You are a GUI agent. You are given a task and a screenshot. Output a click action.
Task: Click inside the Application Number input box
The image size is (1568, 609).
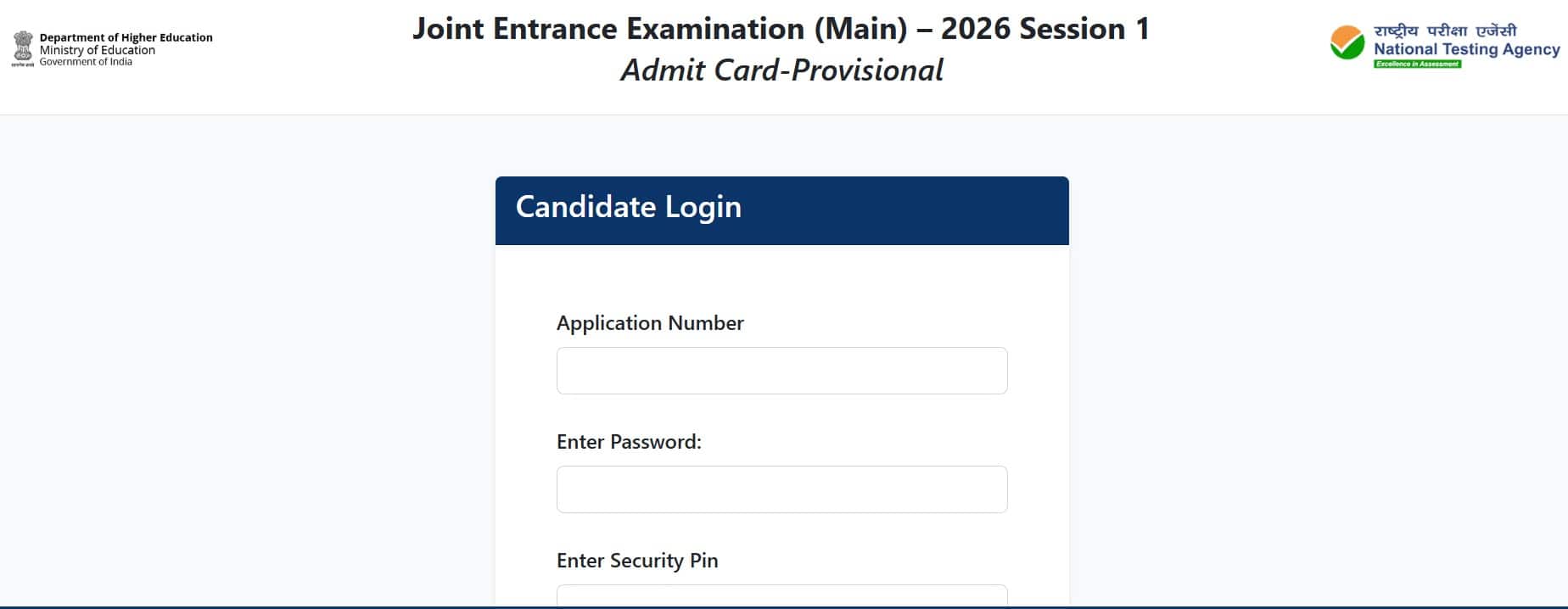(x=781, y=370)
